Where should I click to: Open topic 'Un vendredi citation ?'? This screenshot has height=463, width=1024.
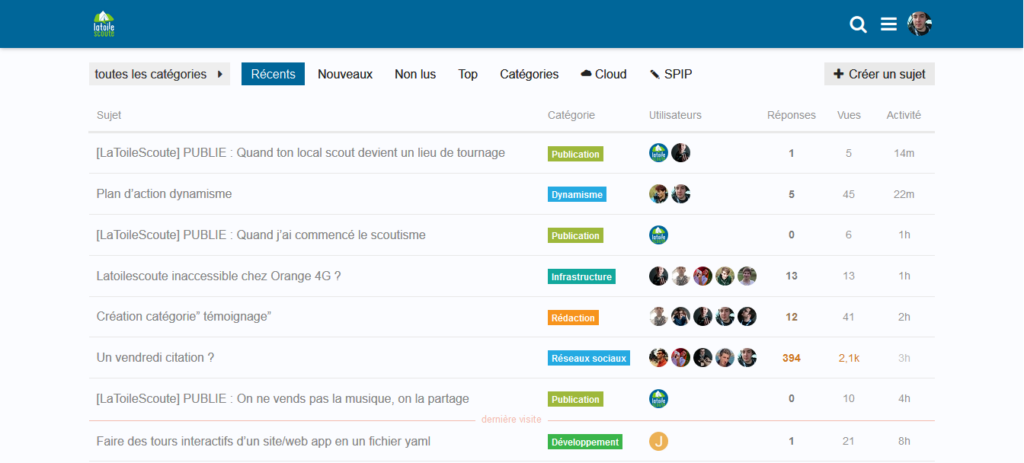pyautogui.click(x=155, y=358)
